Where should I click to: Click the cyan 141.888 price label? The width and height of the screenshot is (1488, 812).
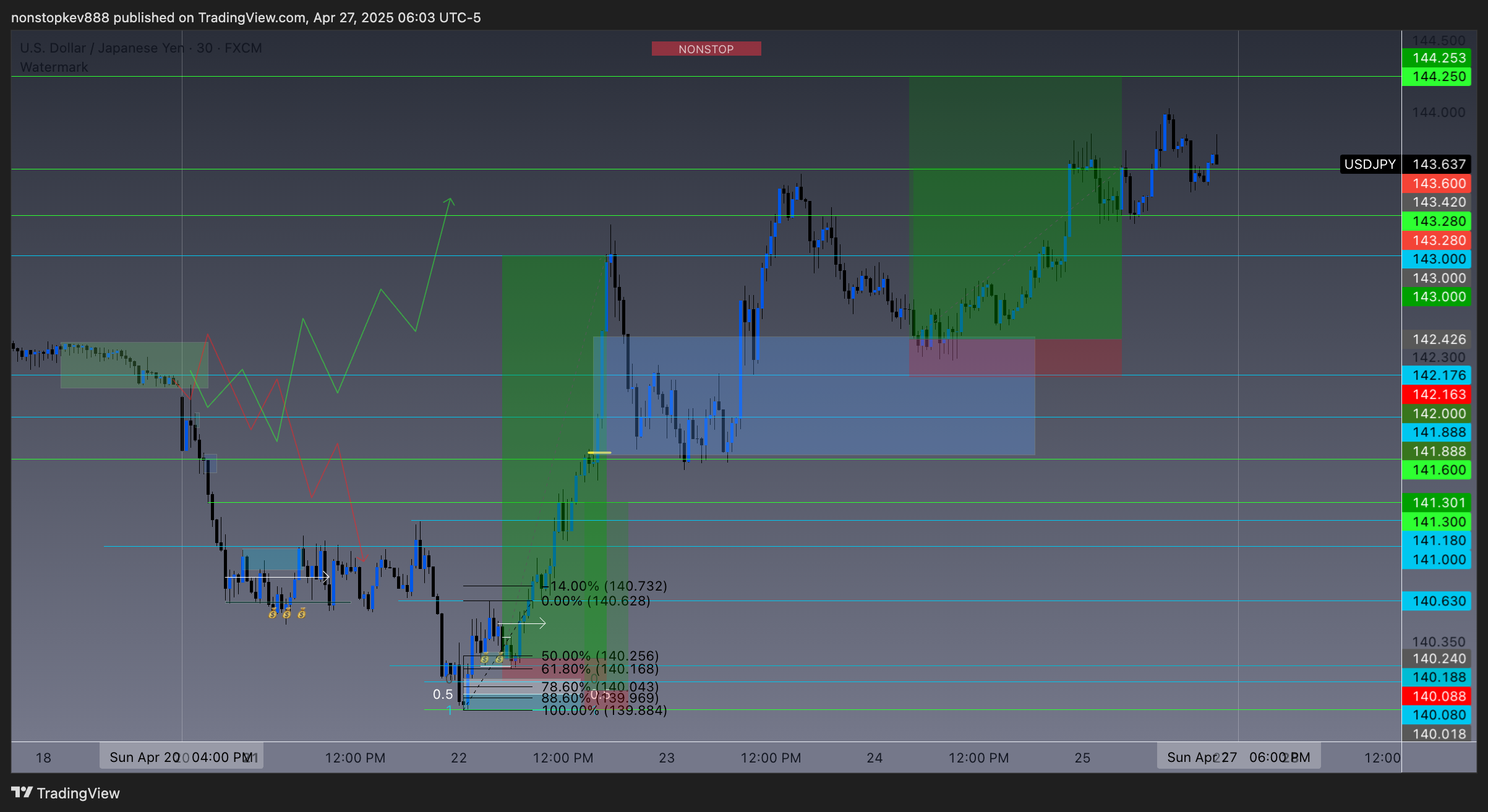pyautogui.click(x=1436, y=432)
